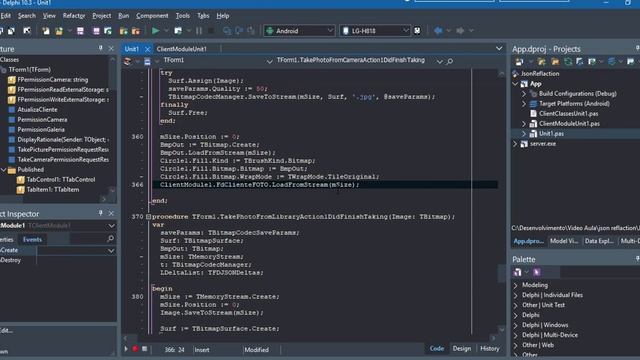Click the search magnifier in code navigation bar
640x360 pixels.
[449, 61]
